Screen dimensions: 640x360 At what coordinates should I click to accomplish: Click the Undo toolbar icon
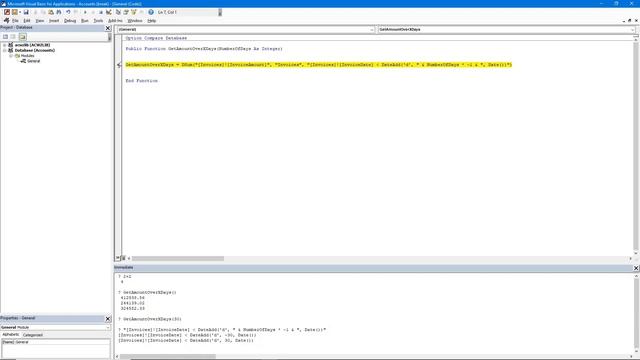[x=68, y=12]
